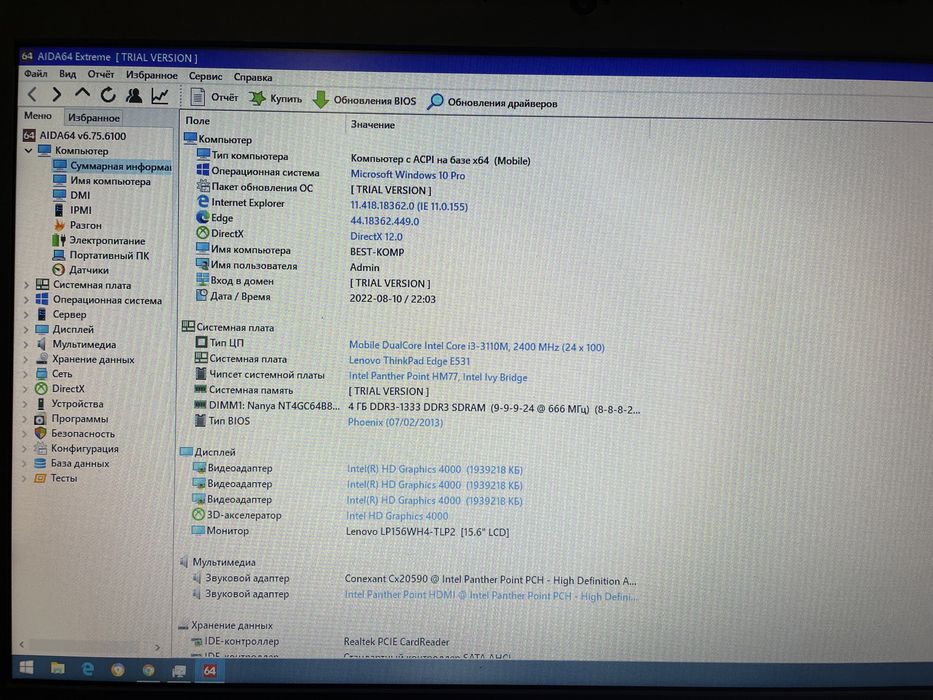The width and height of the screenshot is (933, 700).
Task: Go forward with the right arrow toolbar icon
Action: pos(57,94)
